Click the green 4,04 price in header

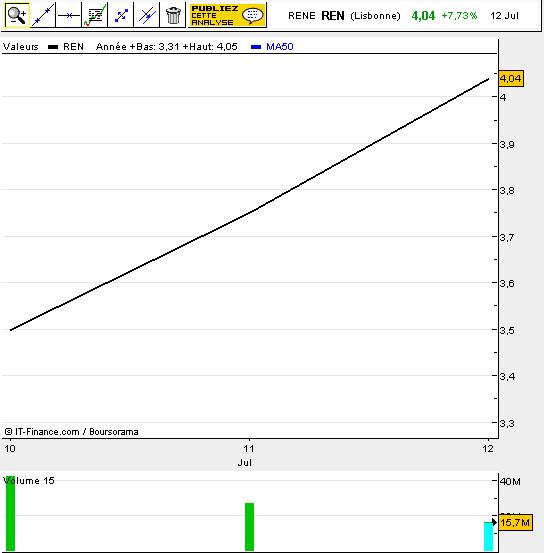(x=423, y=16)
